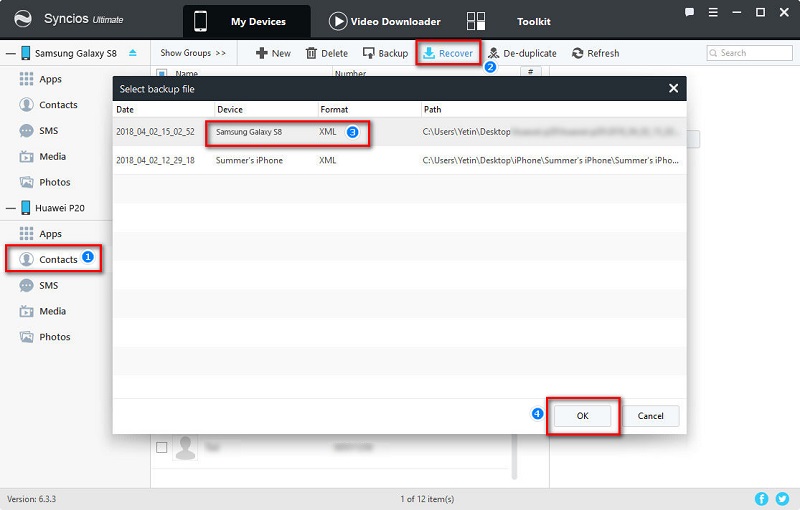800x510 pixels.
Task: Click the Syncios logo icon
Action: (22, 19)
